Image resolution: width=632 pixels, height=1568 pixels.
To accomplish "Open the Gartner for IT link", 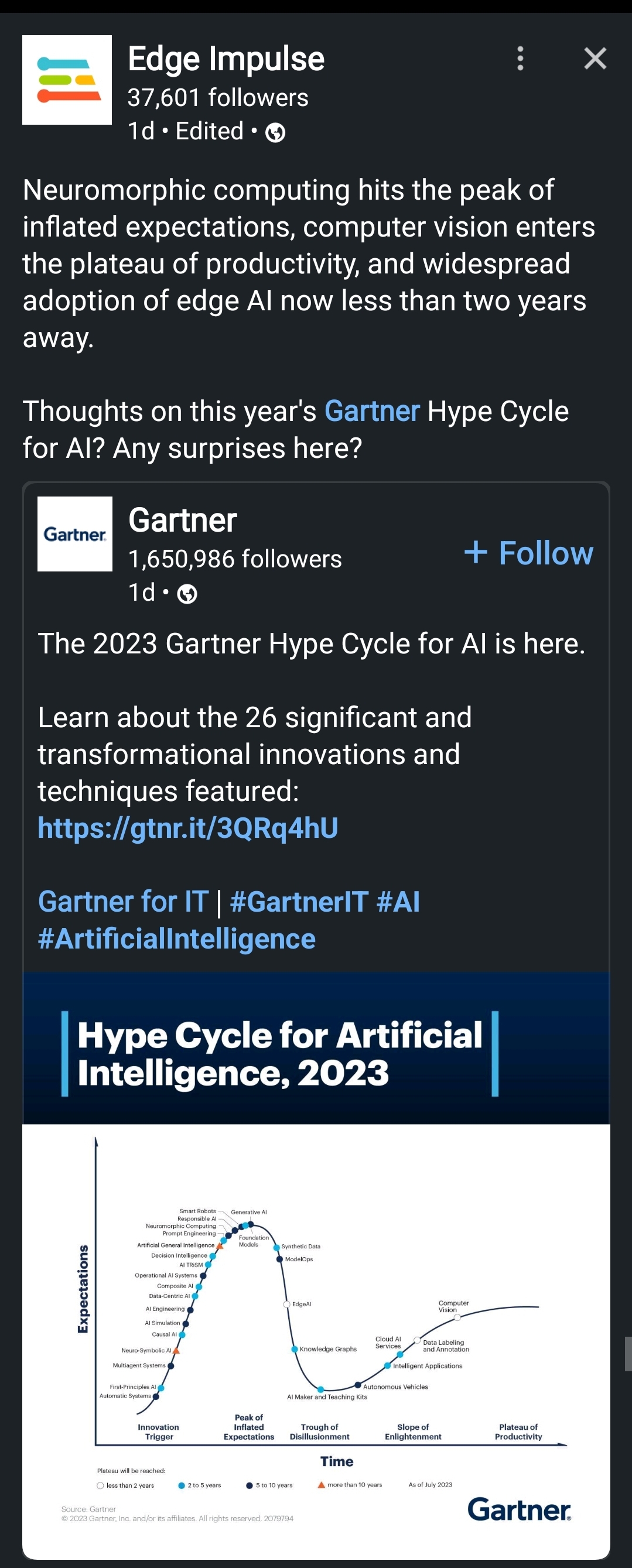I will click(123, 902).
